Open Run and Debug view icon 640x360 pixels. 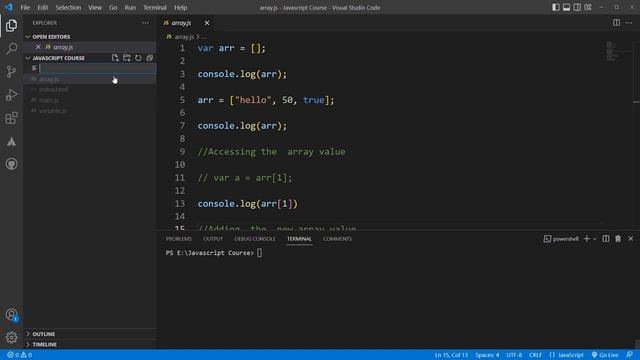[11, 95]
